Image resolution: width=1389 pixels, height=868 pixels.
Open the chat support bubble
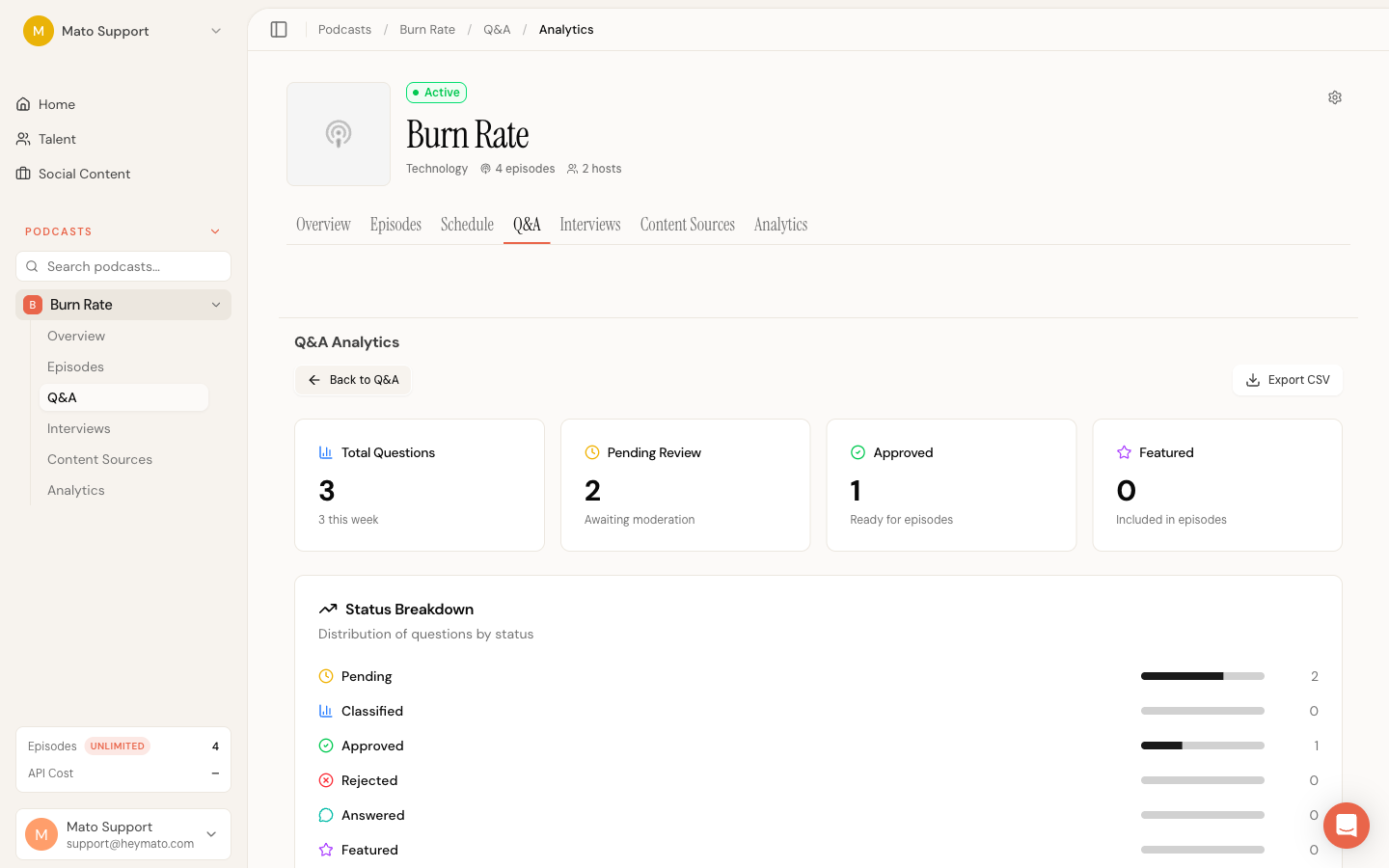tap(1347, 826)
